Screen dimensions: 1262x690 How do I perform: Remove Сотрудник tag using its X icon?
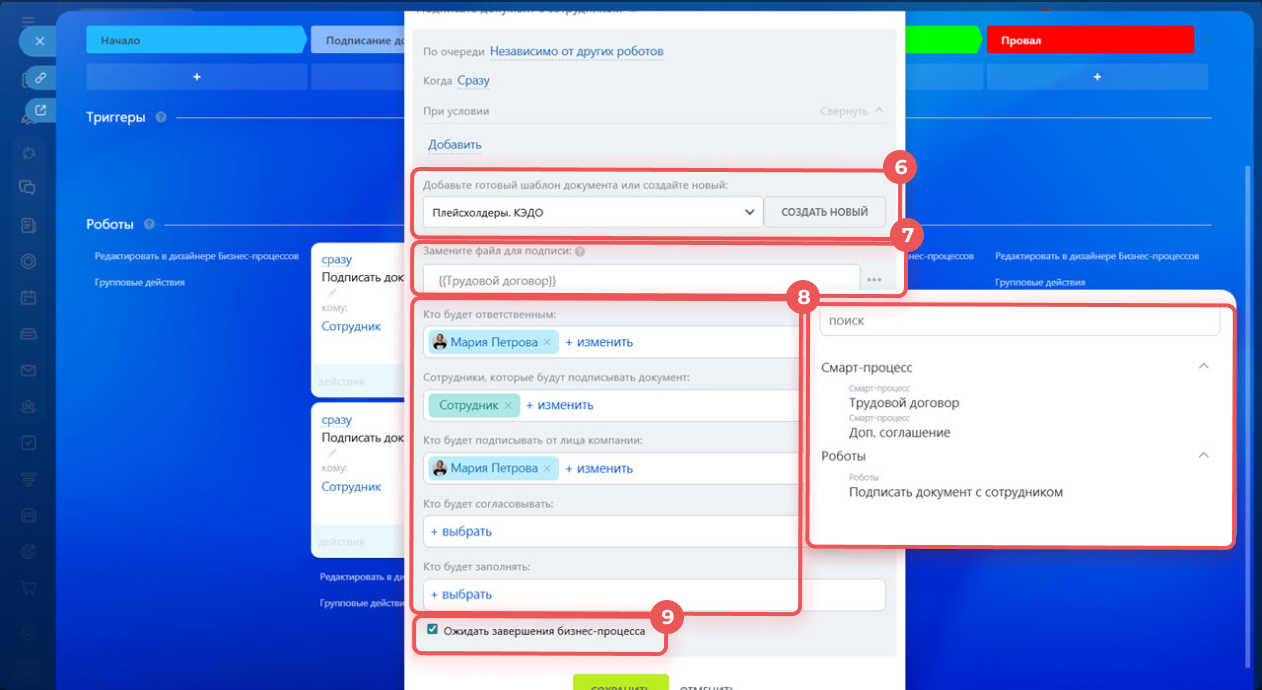pos(508,405)
